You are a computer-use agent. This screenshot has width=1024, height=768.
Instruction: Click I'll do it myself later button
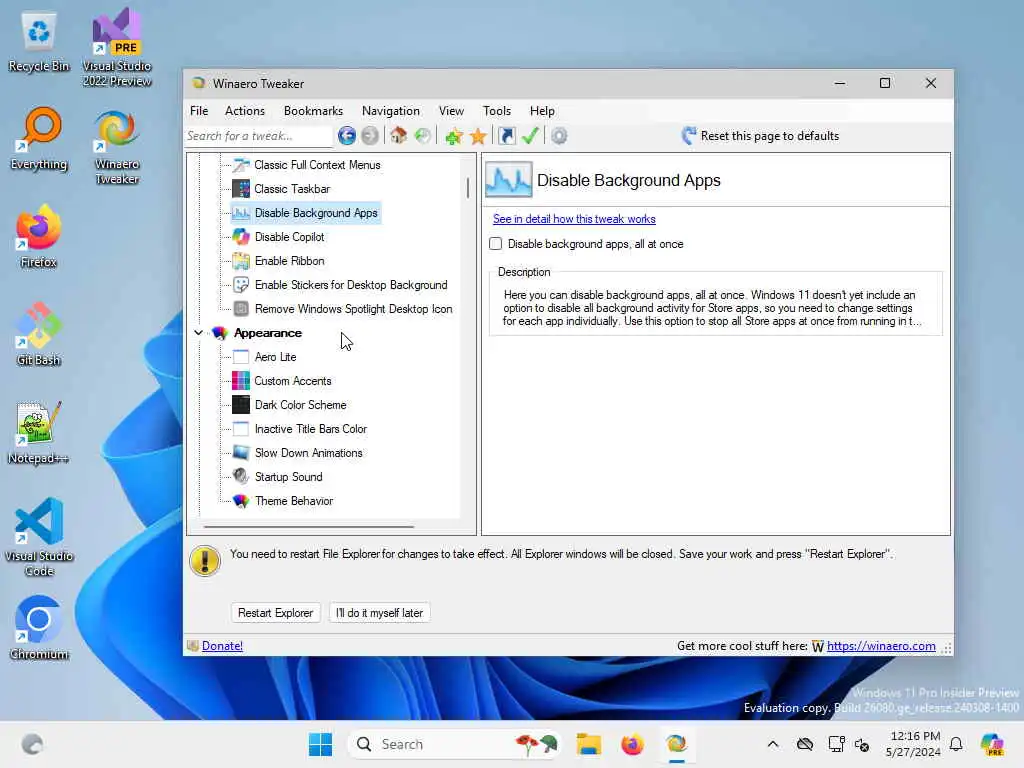click(x=379, y=613)
